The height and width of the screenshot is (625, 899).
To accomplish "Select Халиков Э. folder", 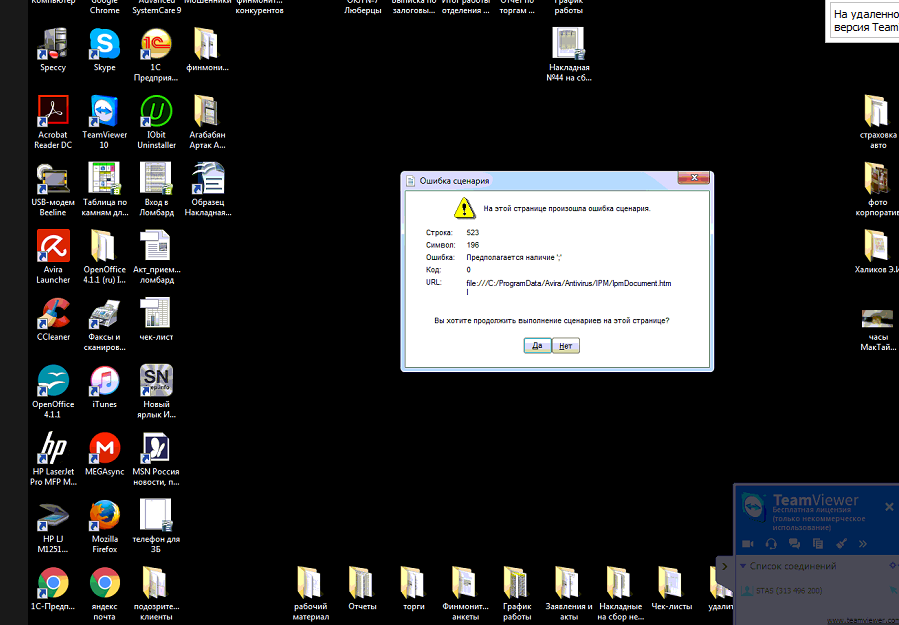I will point(878,252).
